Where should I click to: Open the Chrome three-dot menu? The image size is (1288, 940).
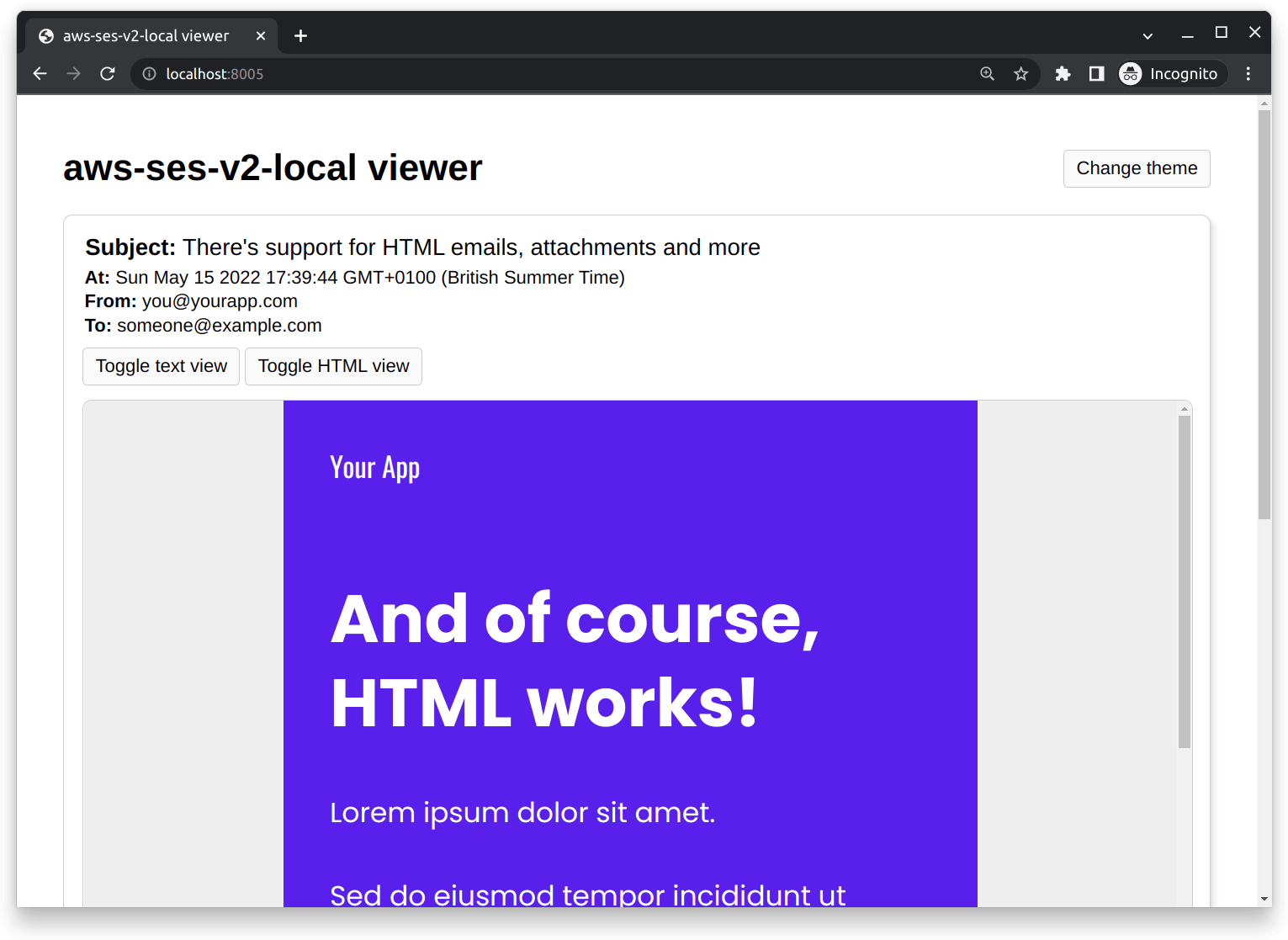1248,74
